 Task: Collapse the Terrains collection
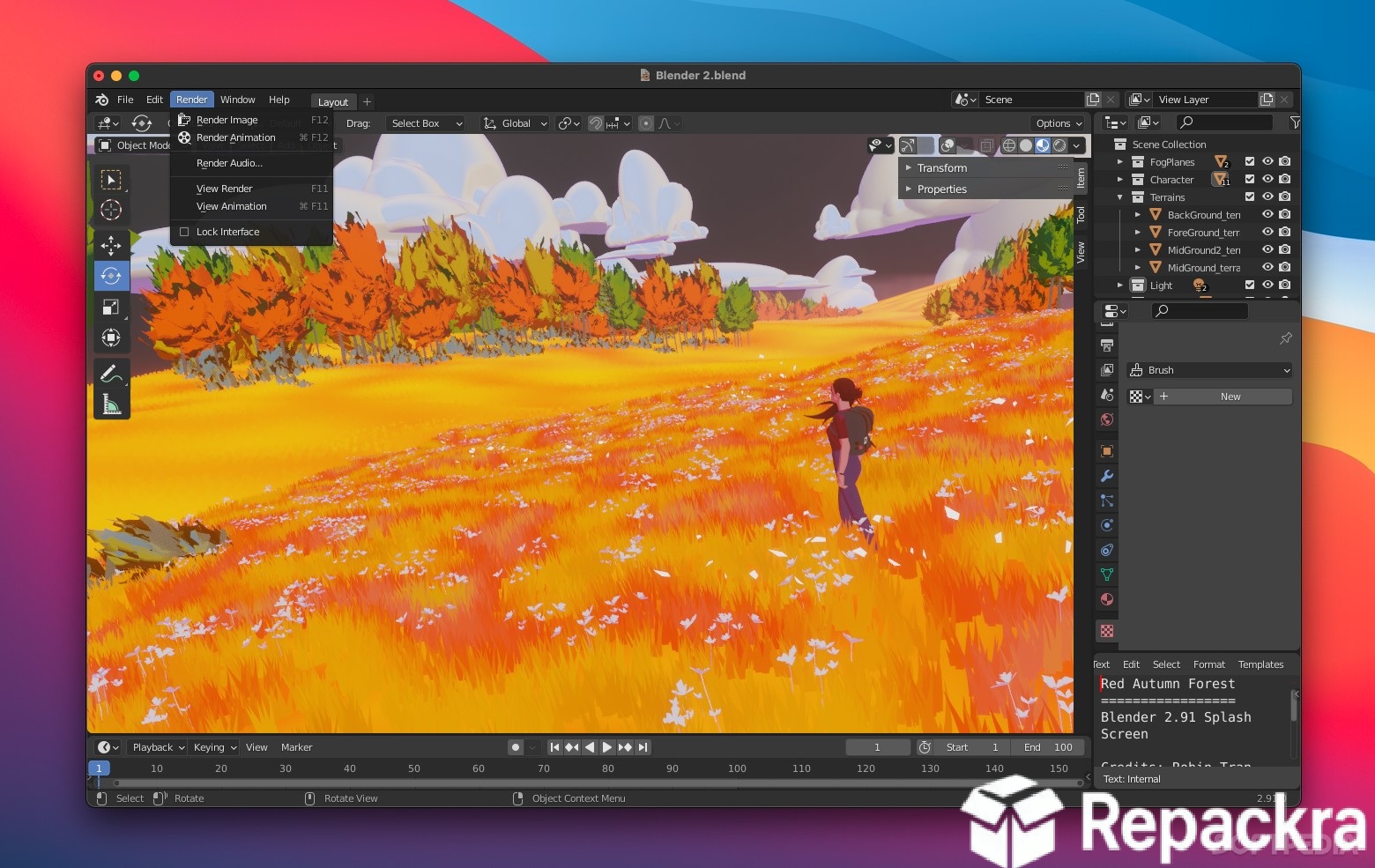[x=1119, y=197]
